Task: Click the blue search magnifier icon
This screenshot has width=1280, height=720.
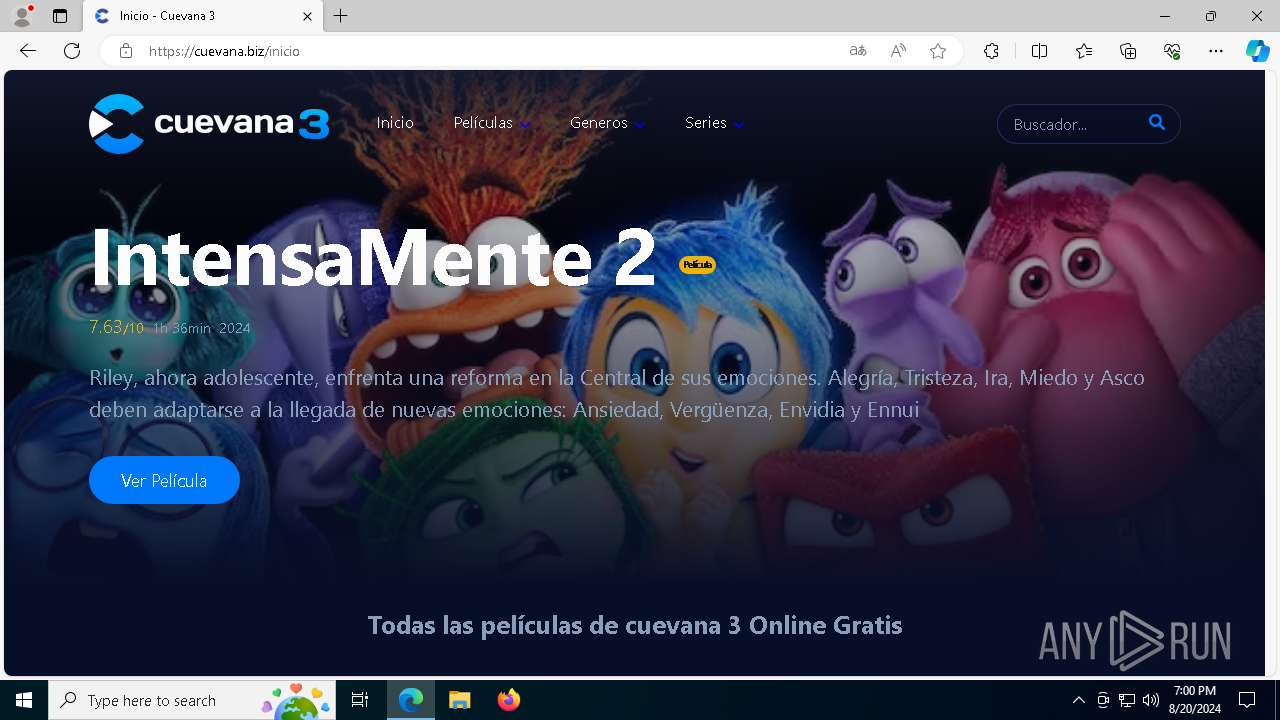Action: 1157,122
